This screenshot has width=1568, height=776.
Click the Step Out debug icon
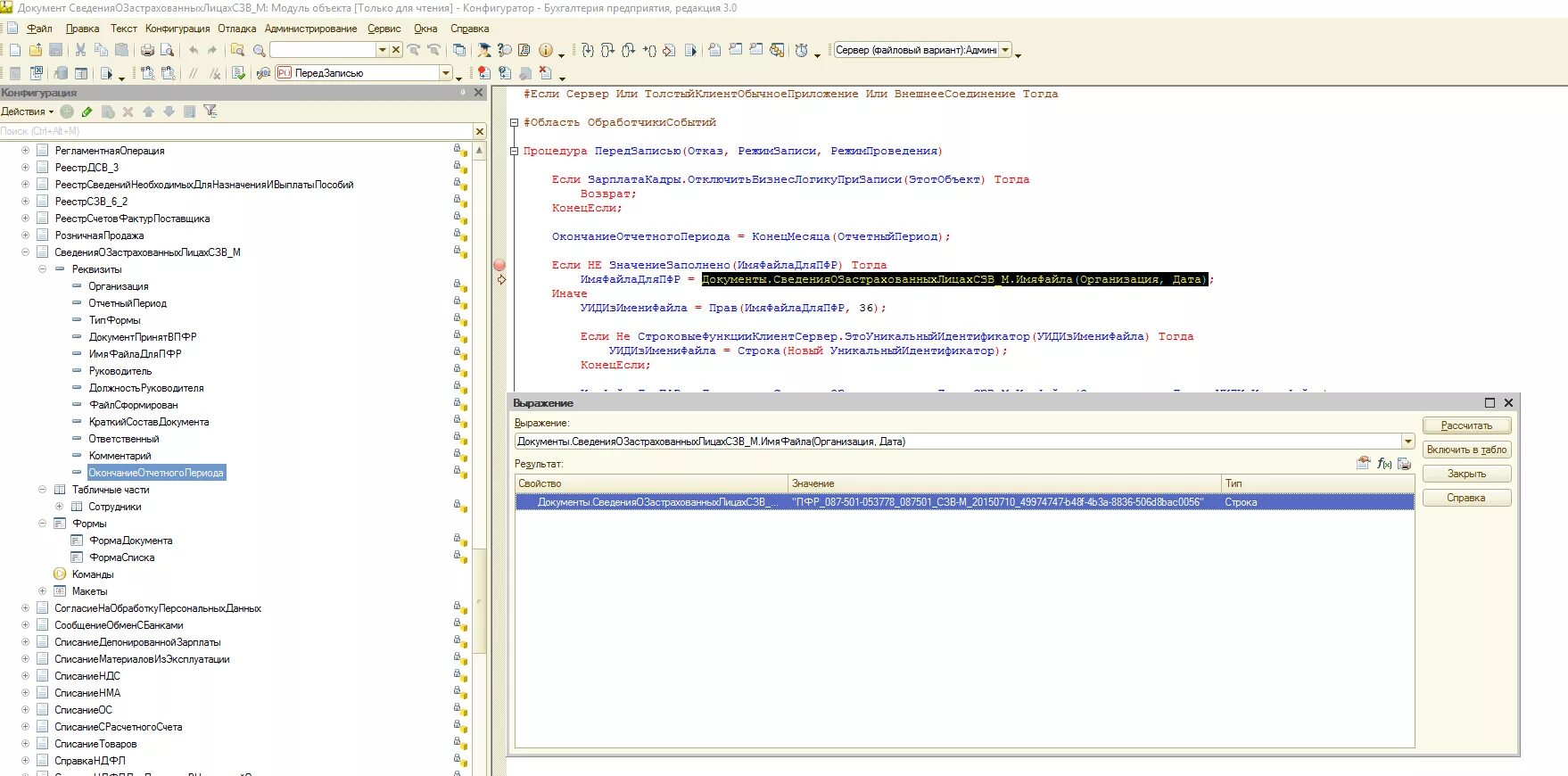[628, 50]
